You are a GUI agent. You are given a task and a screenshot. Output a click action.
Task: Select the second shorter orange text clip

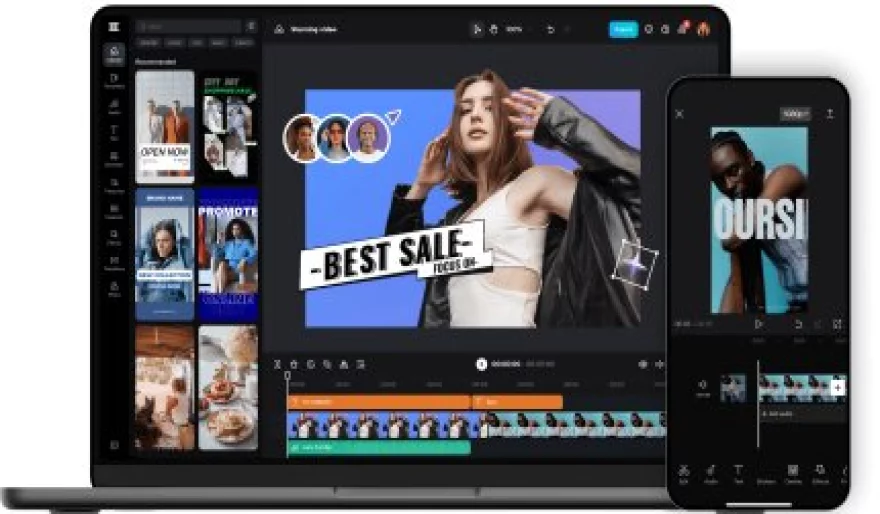[517, 402]
